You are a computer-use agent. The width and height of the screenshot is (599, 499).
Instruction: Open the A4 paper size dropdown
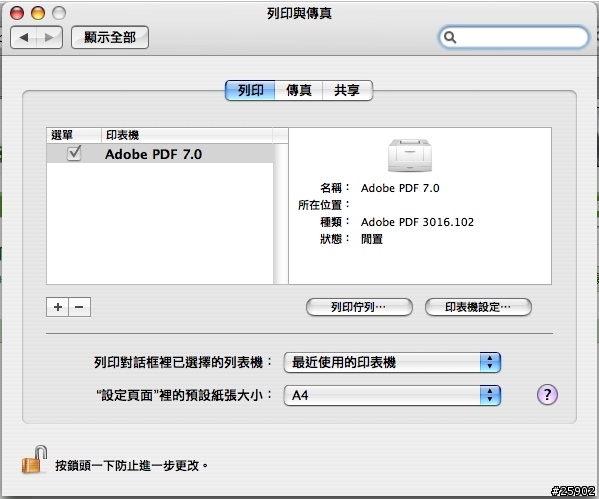pos(392,395)
